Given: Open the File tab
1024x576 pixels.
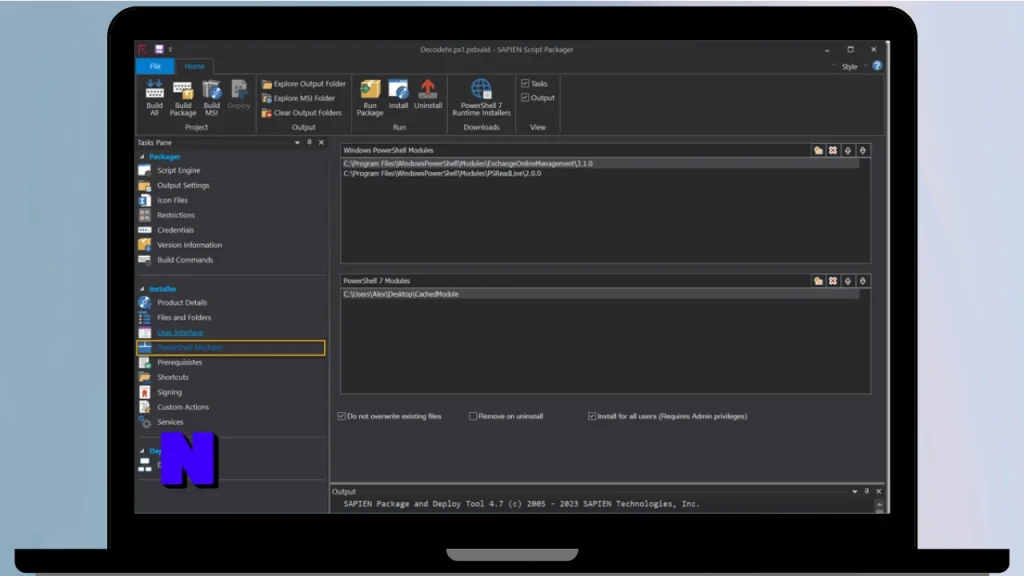Looking at the screenshot, I should tap(155, 66).
